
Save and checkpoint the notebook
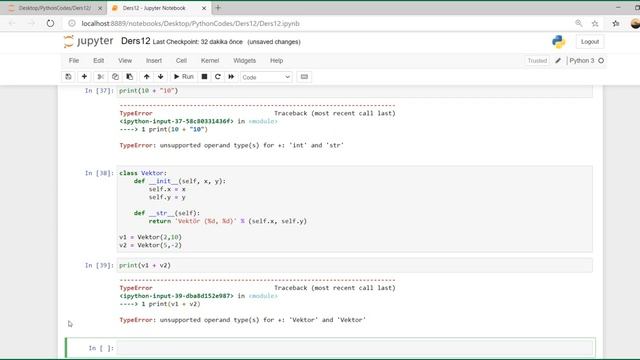pyautogui.click(x=68, y=77)
